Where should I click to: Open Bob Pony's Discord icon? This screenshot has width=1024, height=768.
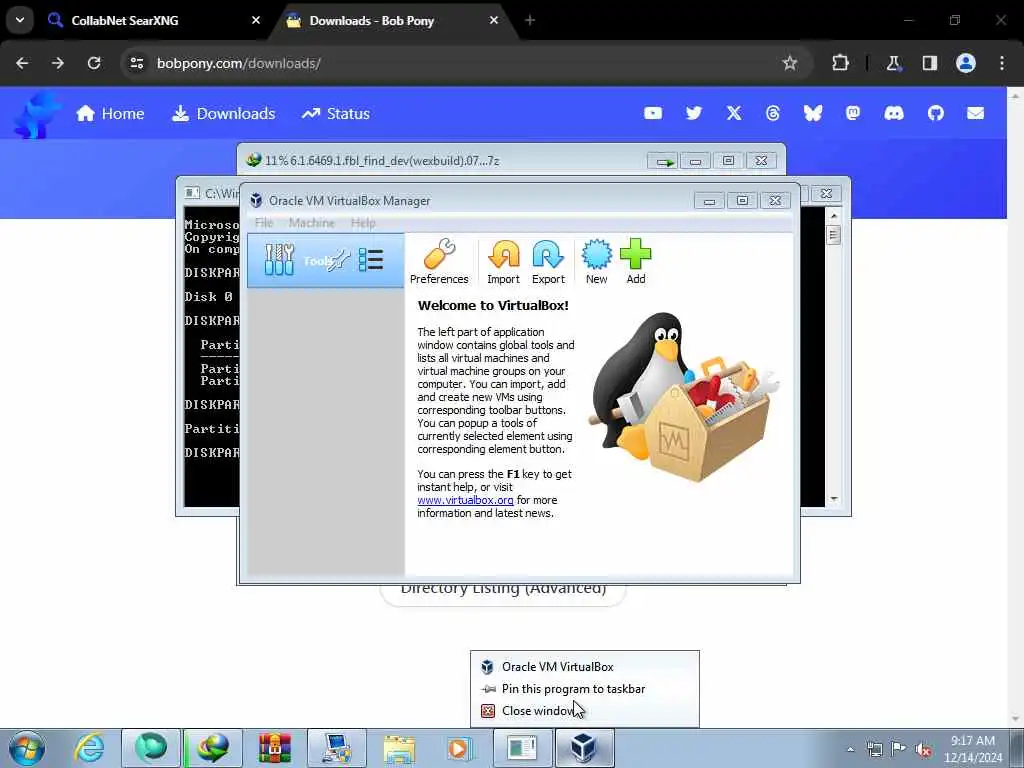click(894, 114)
